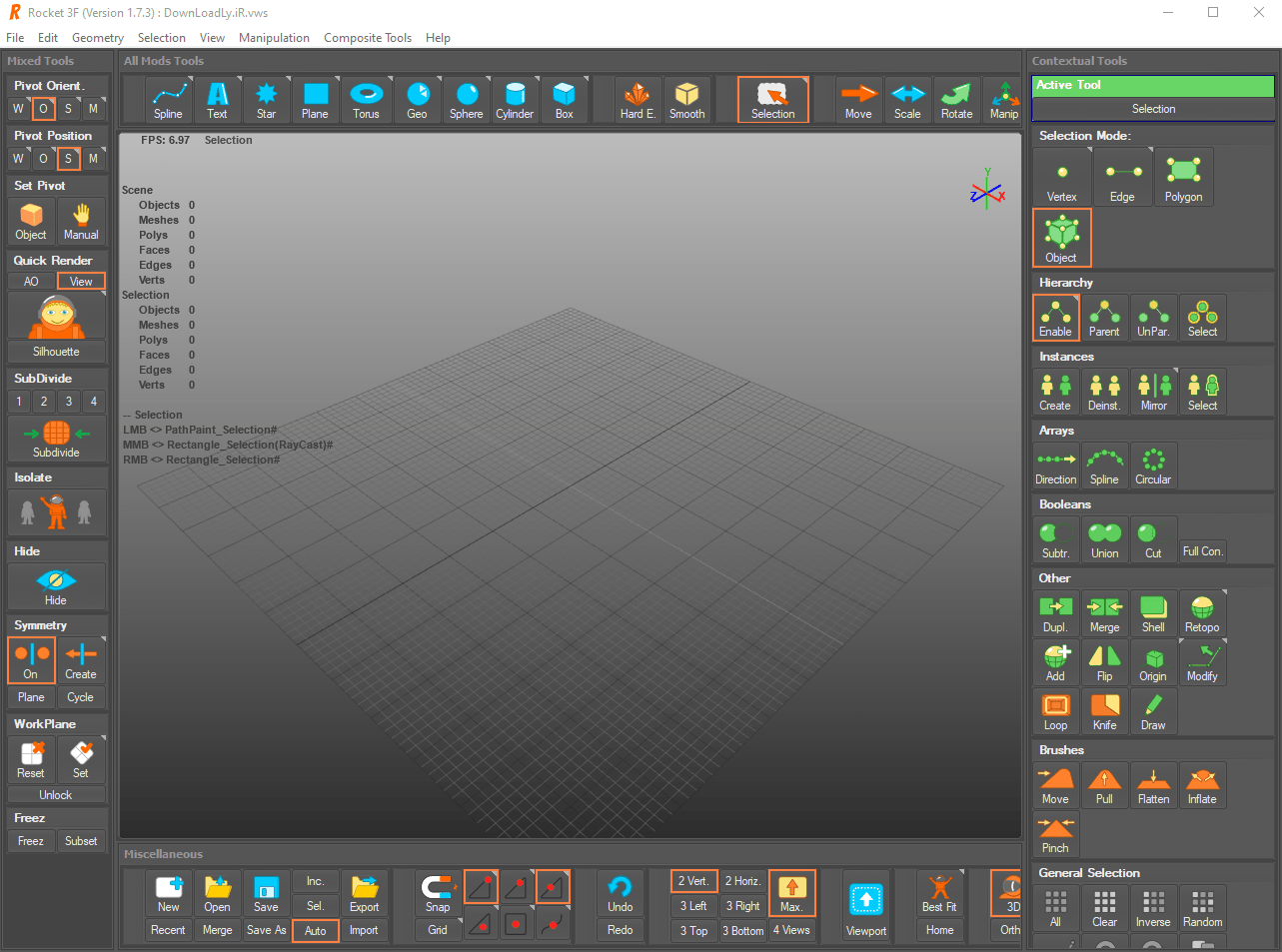Viewport: 1282px width, 952px height.
Task: Click the Cylinder primitive icon
Action: tap(515, 100)
